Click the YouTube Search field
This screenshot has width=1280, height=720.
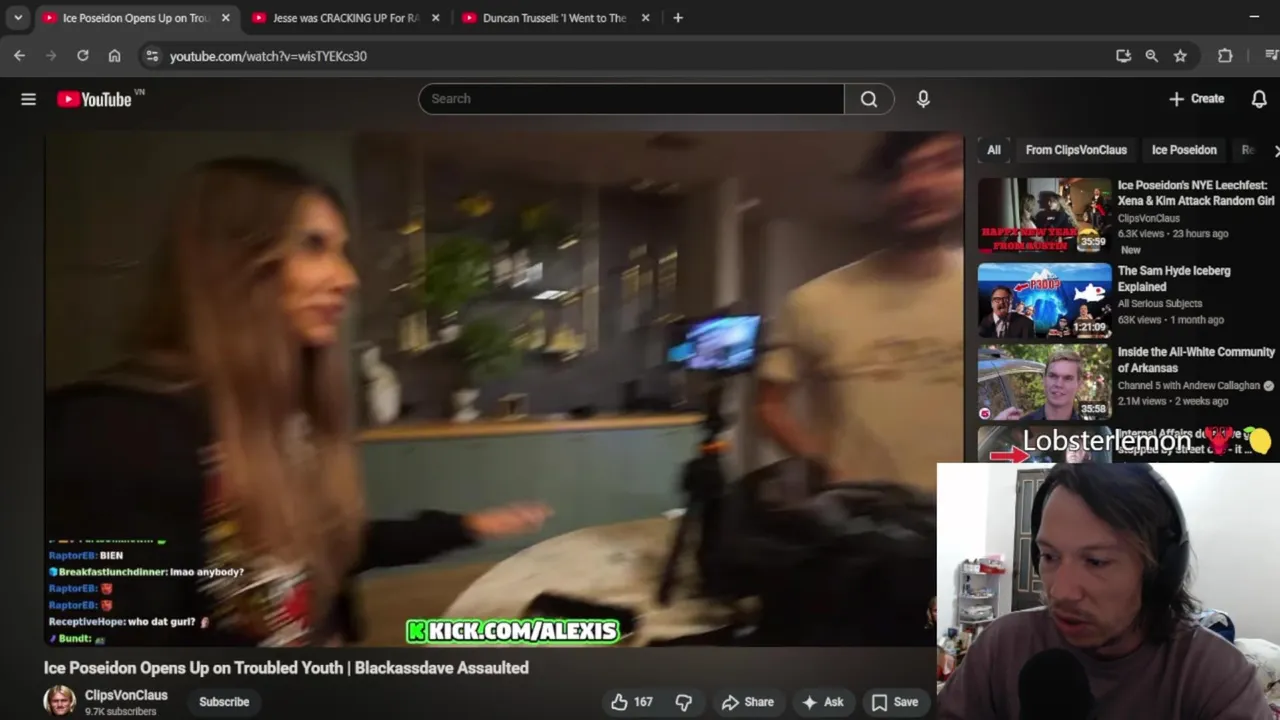[631, 99]
